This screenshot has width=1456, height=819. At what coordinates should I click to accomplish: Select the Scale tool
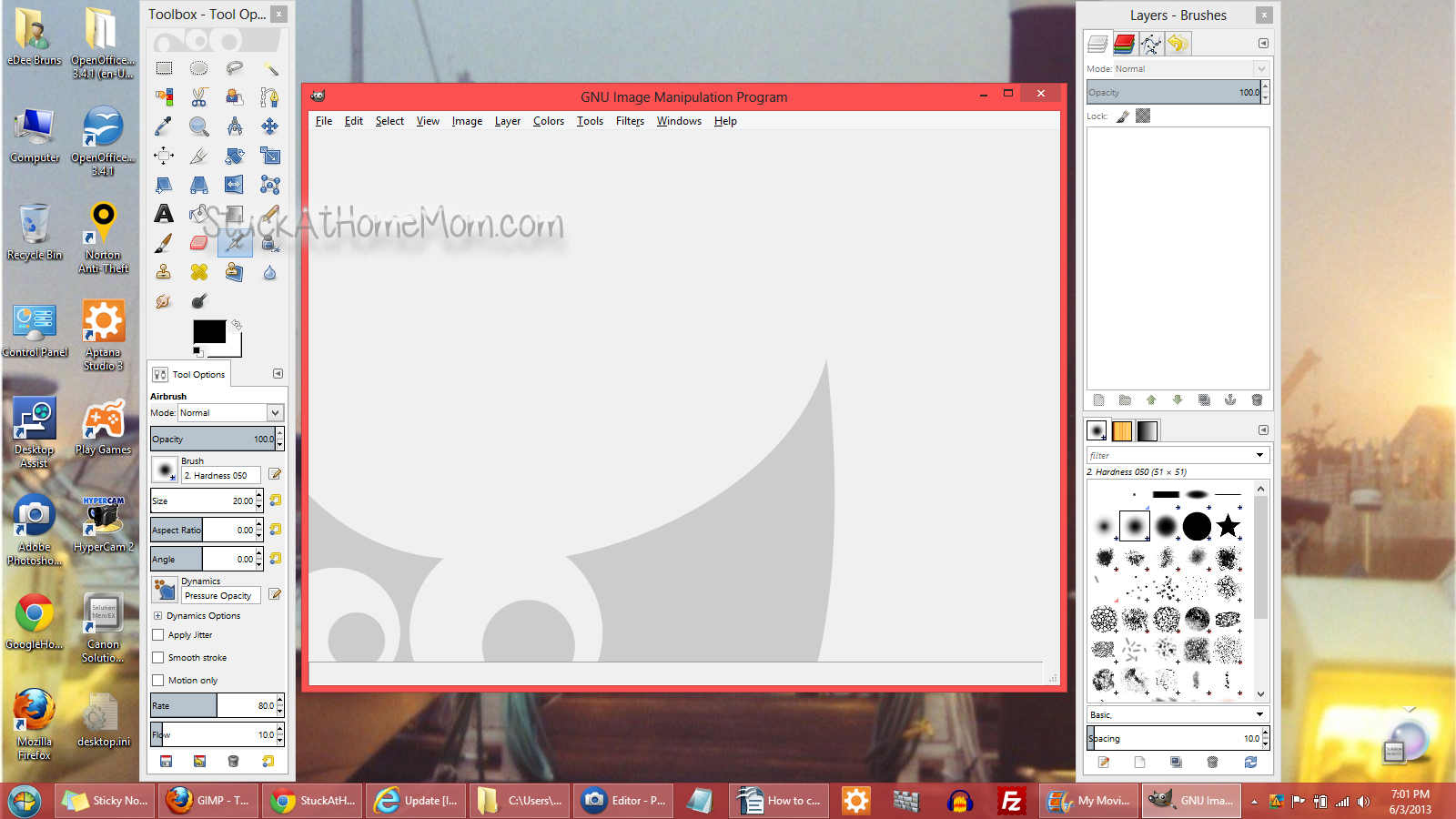click(270, 156)
